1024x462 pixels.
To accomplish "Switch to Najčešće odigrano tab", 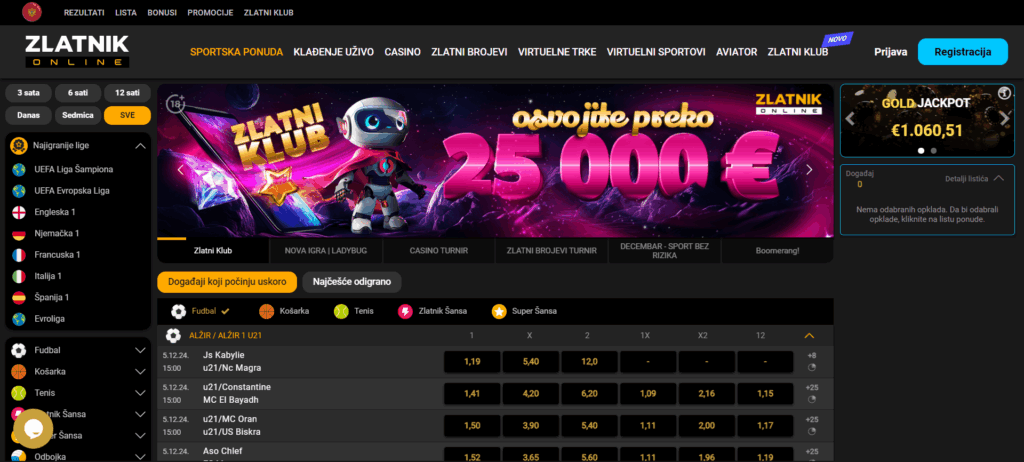I will pyautogui.click(x=352, y=282).
